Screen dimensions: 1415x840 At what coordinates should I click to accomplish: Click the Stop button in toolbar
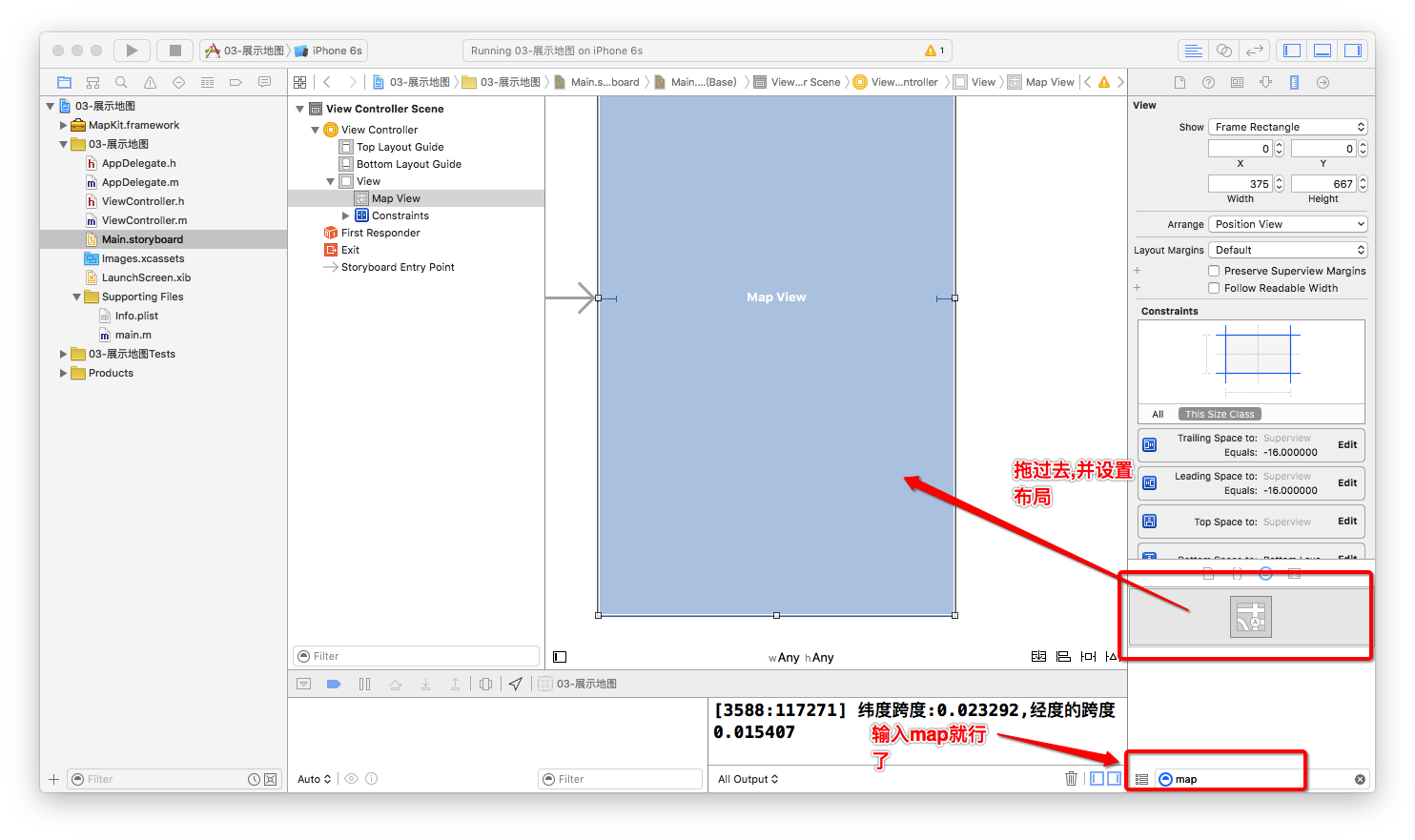coord(175,51)
